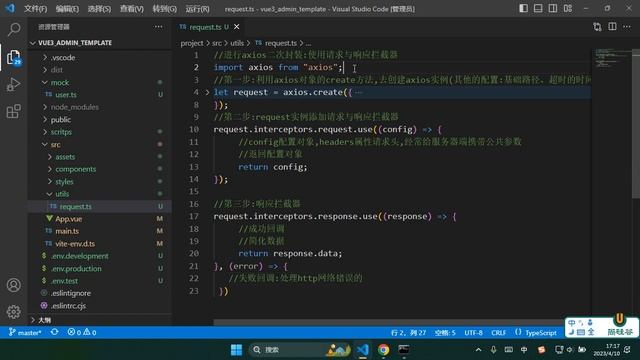Screen dimensions: 640x360
Task: Toggle bottom panel layout icon
Action: coord(538,8)
